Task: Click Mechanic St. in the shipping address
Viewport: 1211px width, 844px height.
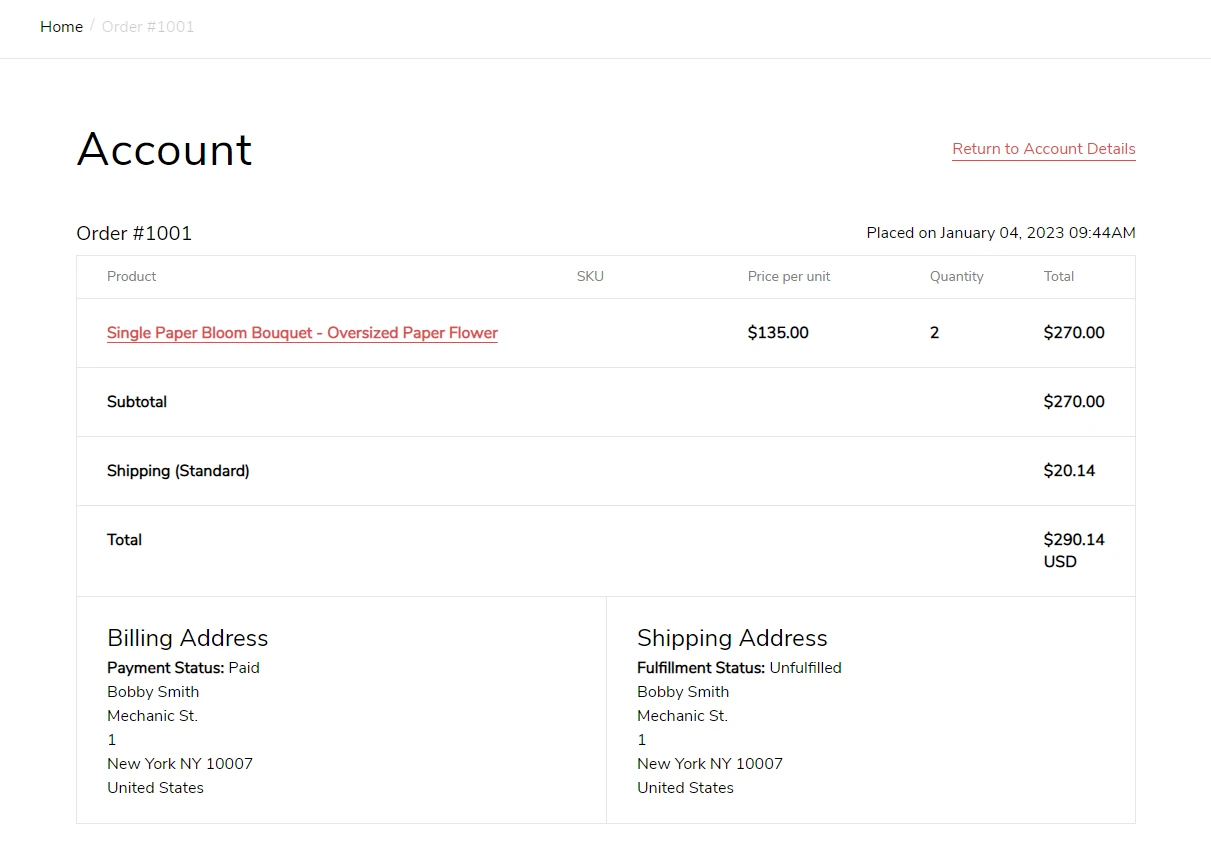Action: (682, 716)
